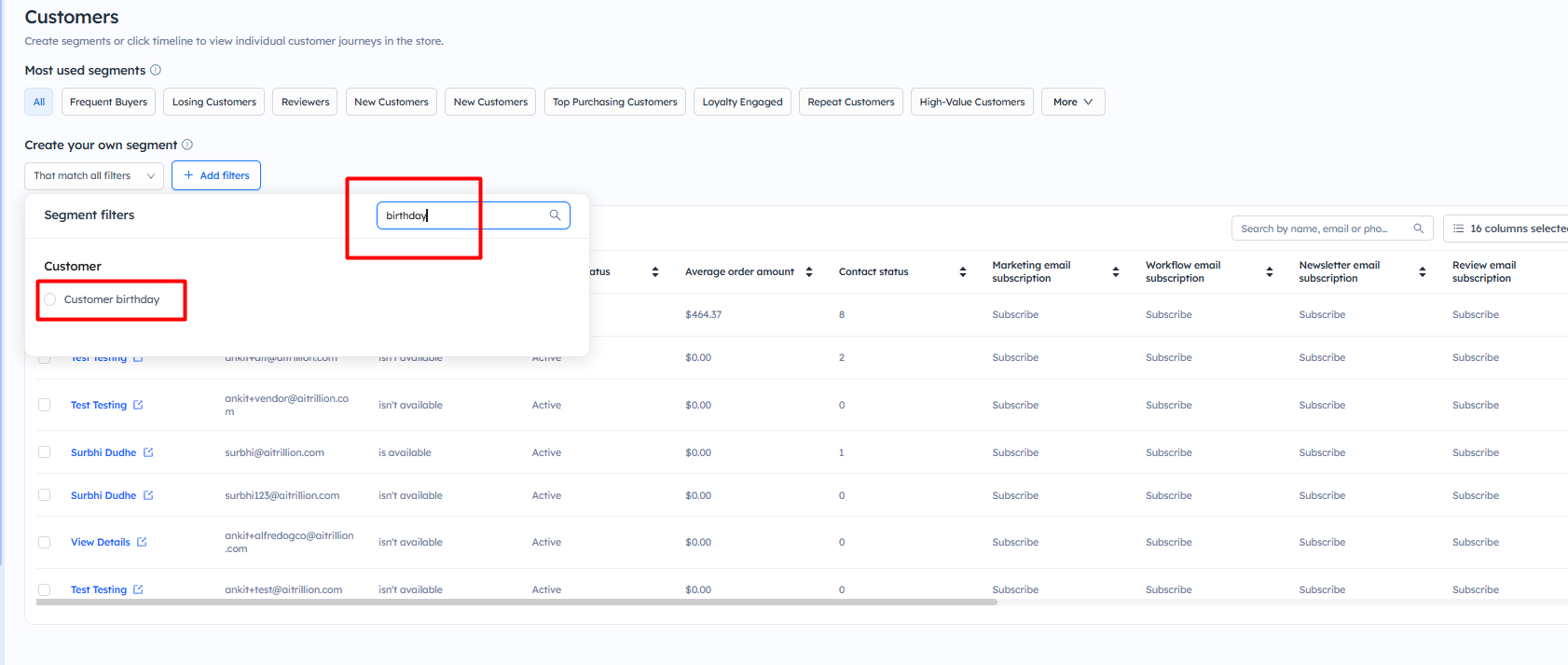Check the box for the View Details row
The width and height of the screenshot is (1568, 665).
tap(44, 542)
